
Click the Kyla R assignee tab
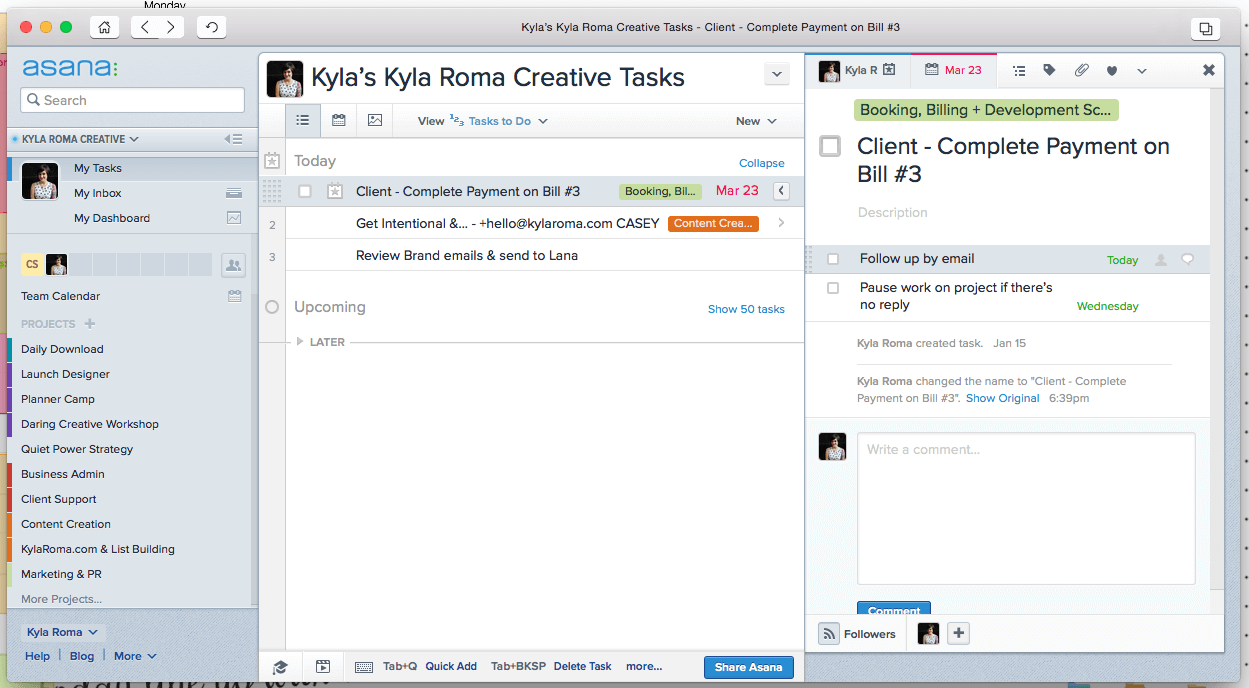pyautogui.click(x=857, y=70)
